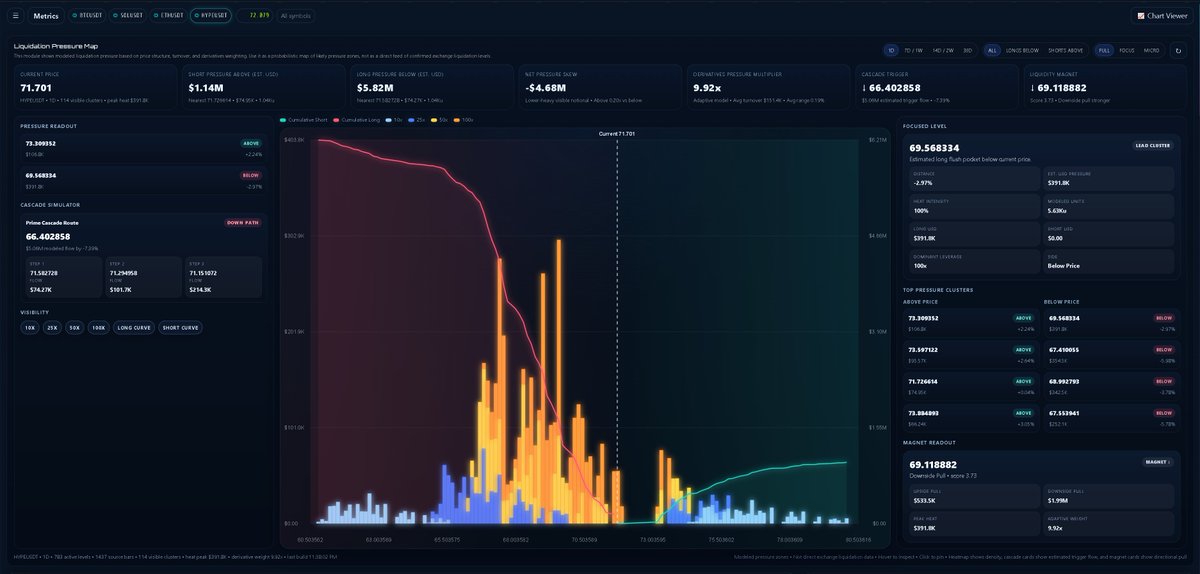Click the Current 71.701 price marker
The width and height of the screenshot is (1200, 574).
[617, 133]
